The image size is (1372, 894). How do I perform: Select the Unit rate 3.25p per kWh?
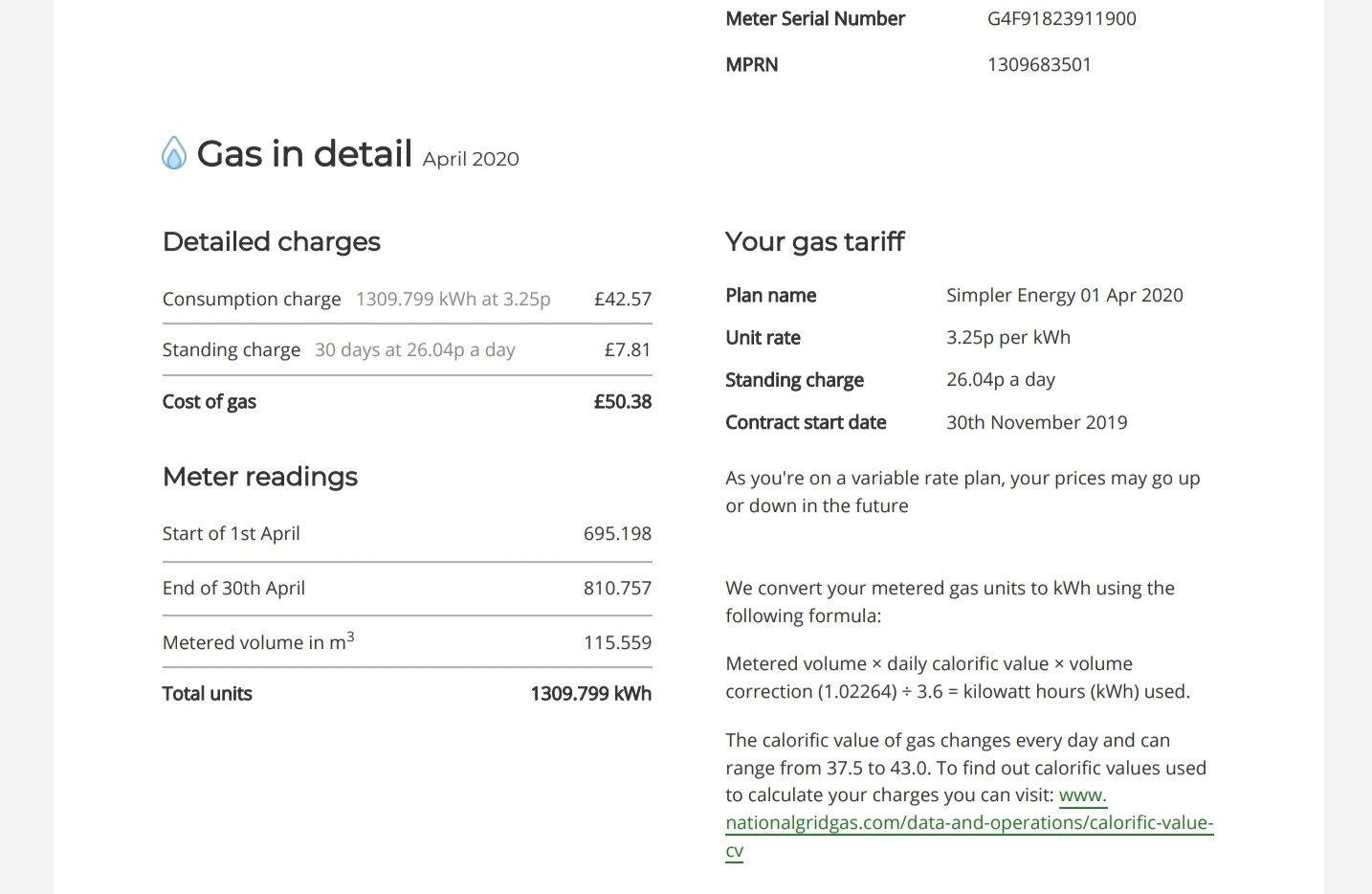(x=1008, y=337)
